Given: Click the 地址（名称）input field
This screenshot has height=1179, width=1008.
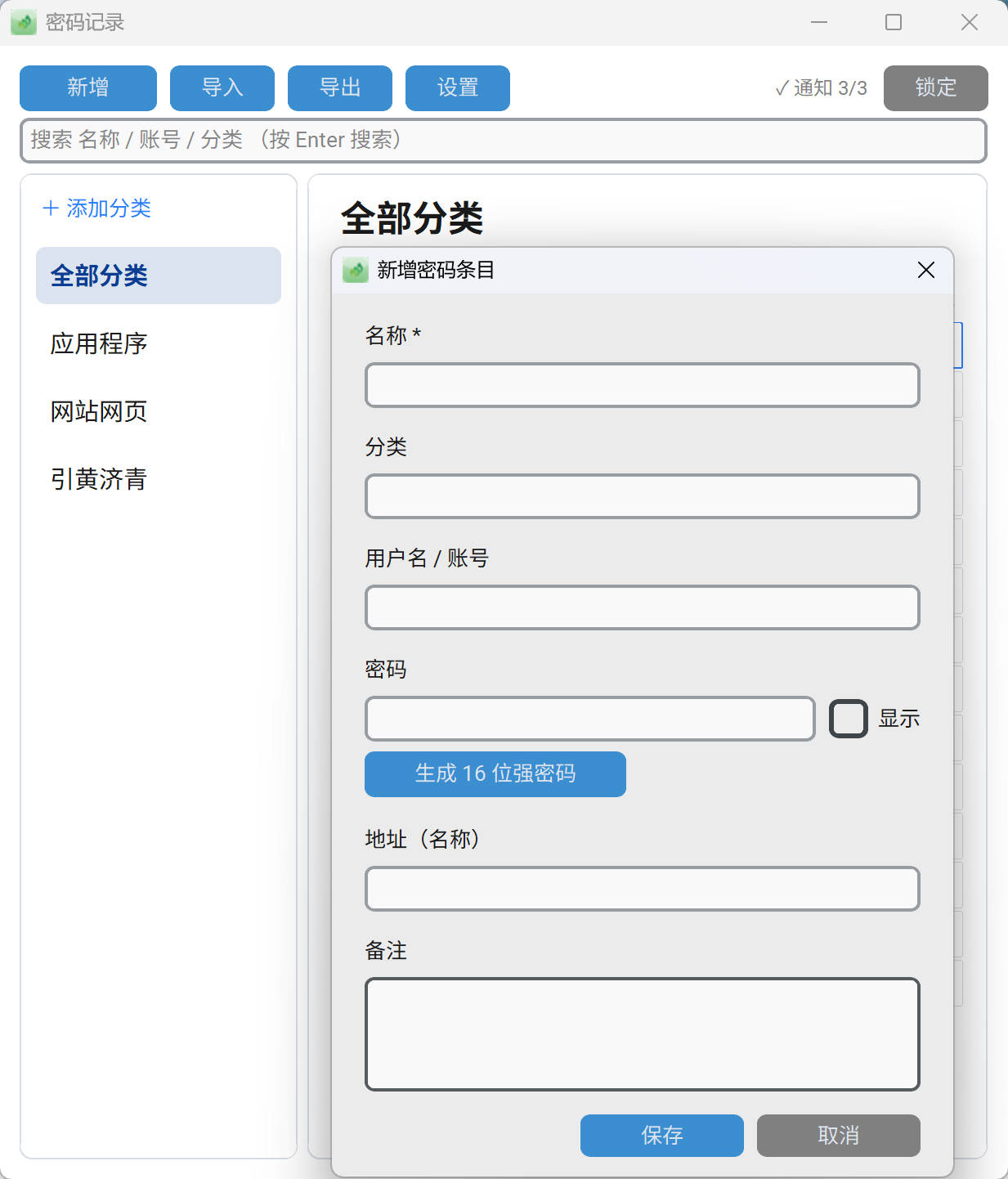Looking at the screenshot, I should pos(643,889).
